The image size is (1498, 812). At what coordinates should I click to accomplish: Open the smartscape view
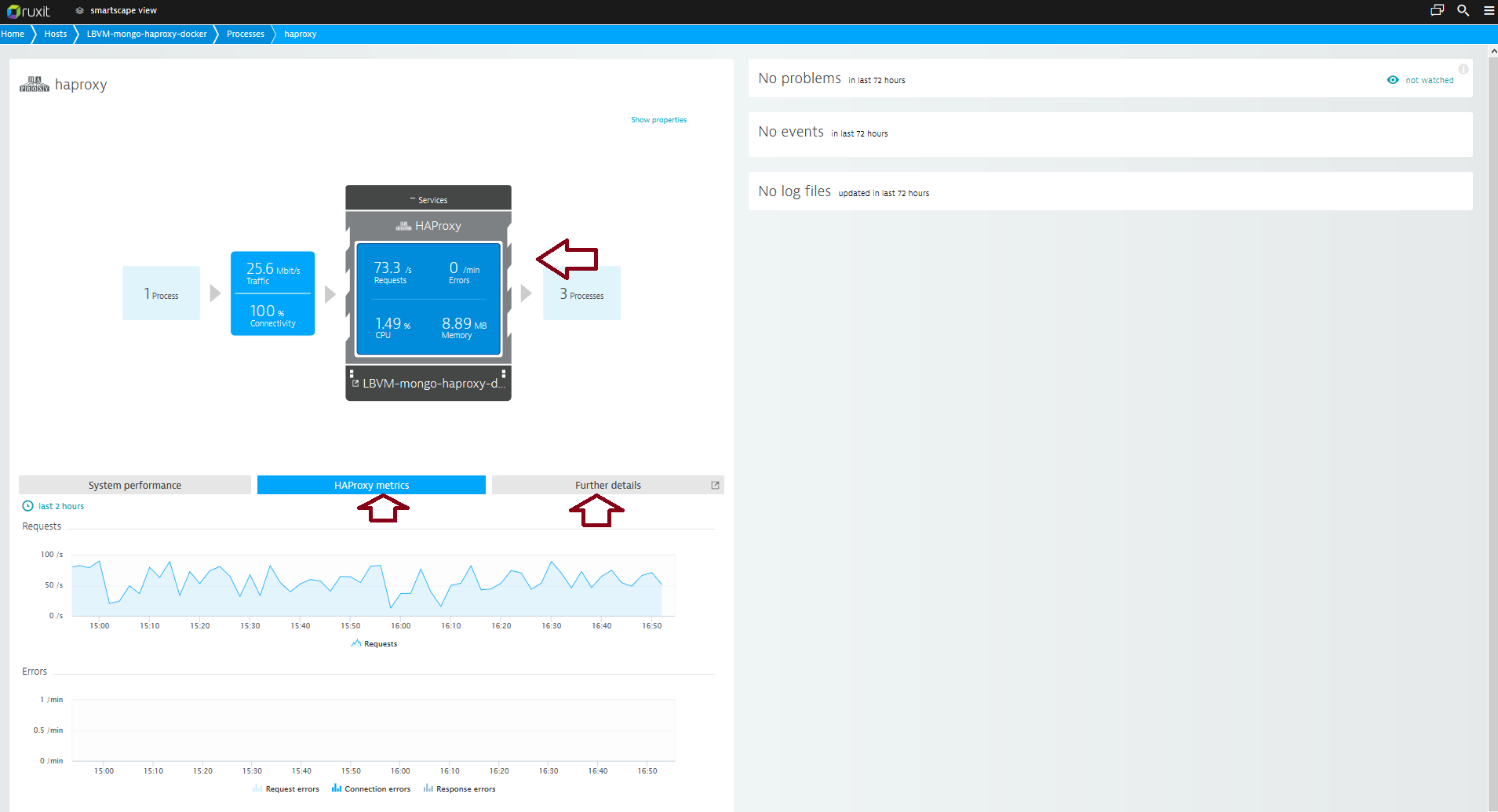click(116, 11)
